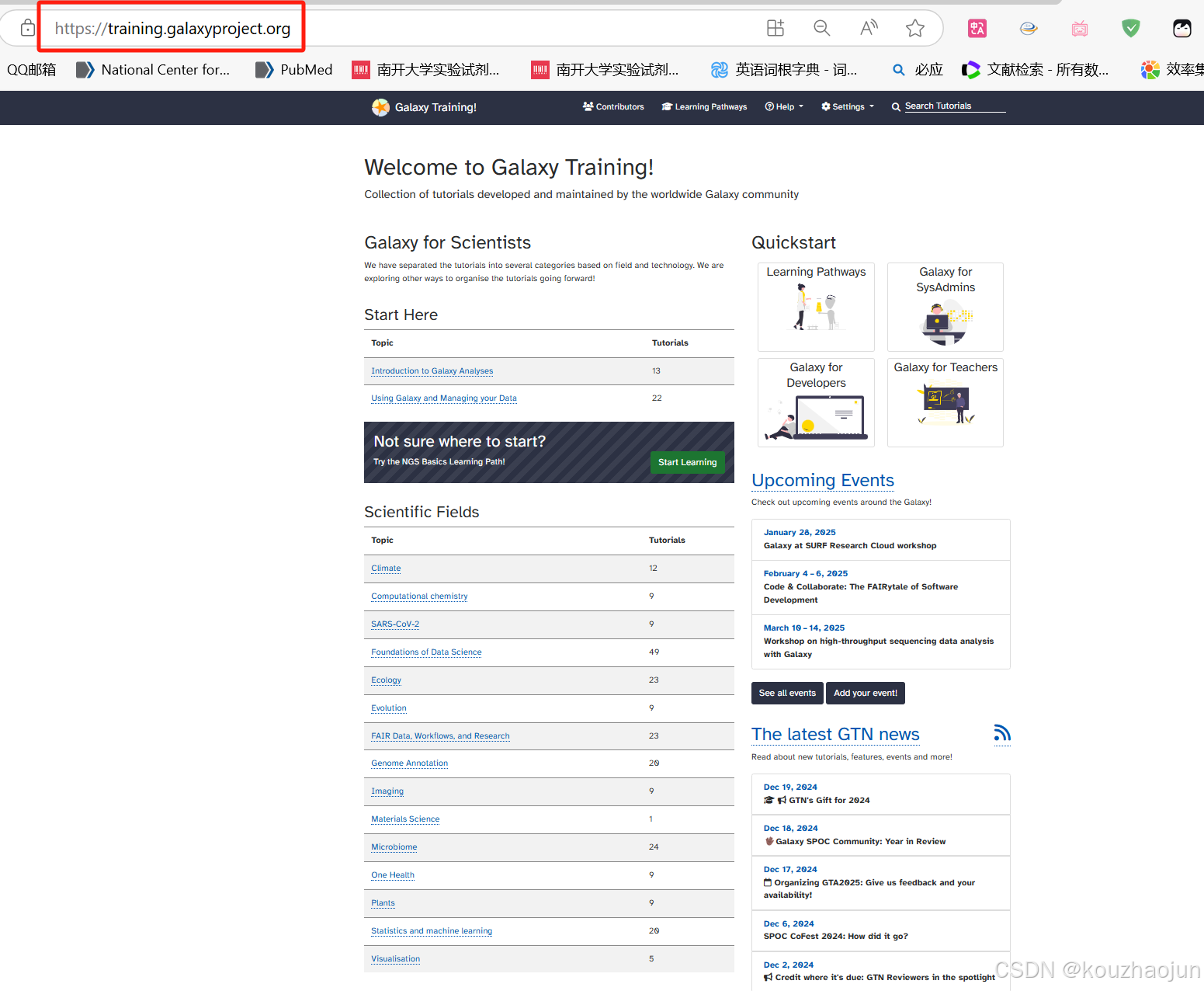The height and width of the screenshot is (991, 1204).
Task: Open the Climate topic link
Action: click(386, 569)
